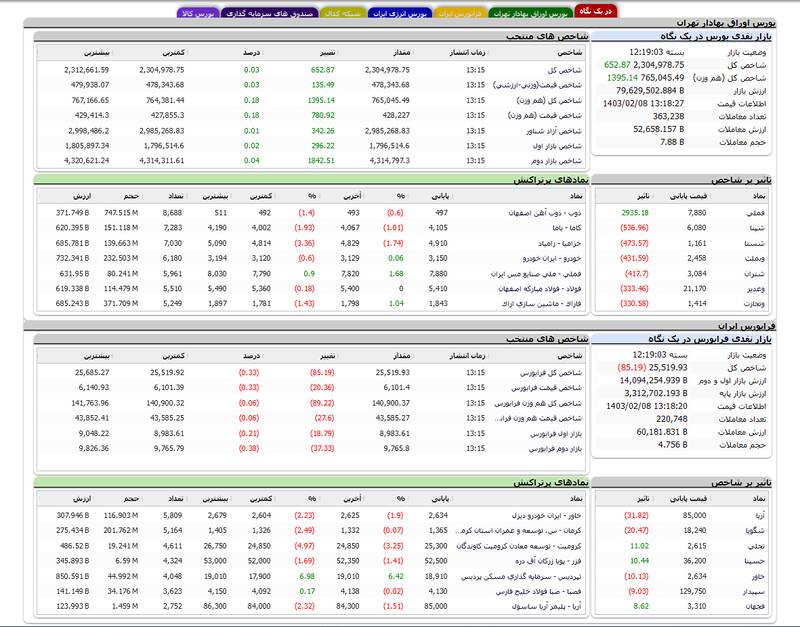This screenshot has width=800, height=627.
Task: Select the در یک نگاه tab
Action: point(596,10)
